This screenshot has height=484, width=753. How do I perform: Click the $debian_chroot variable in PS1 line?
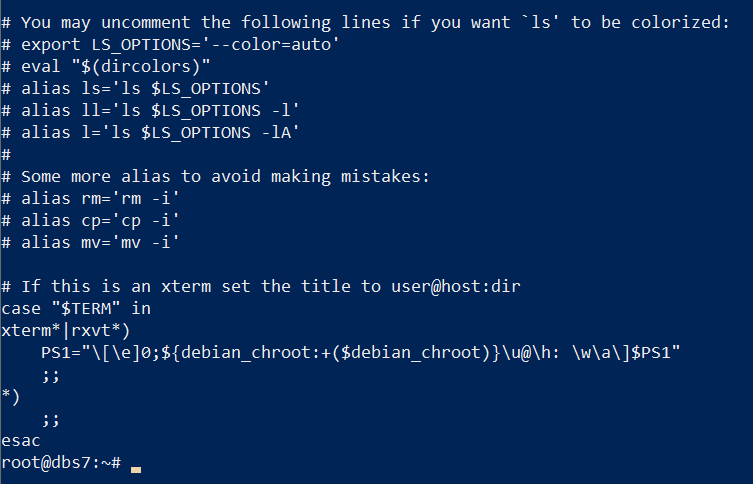(x=410, y=353)
